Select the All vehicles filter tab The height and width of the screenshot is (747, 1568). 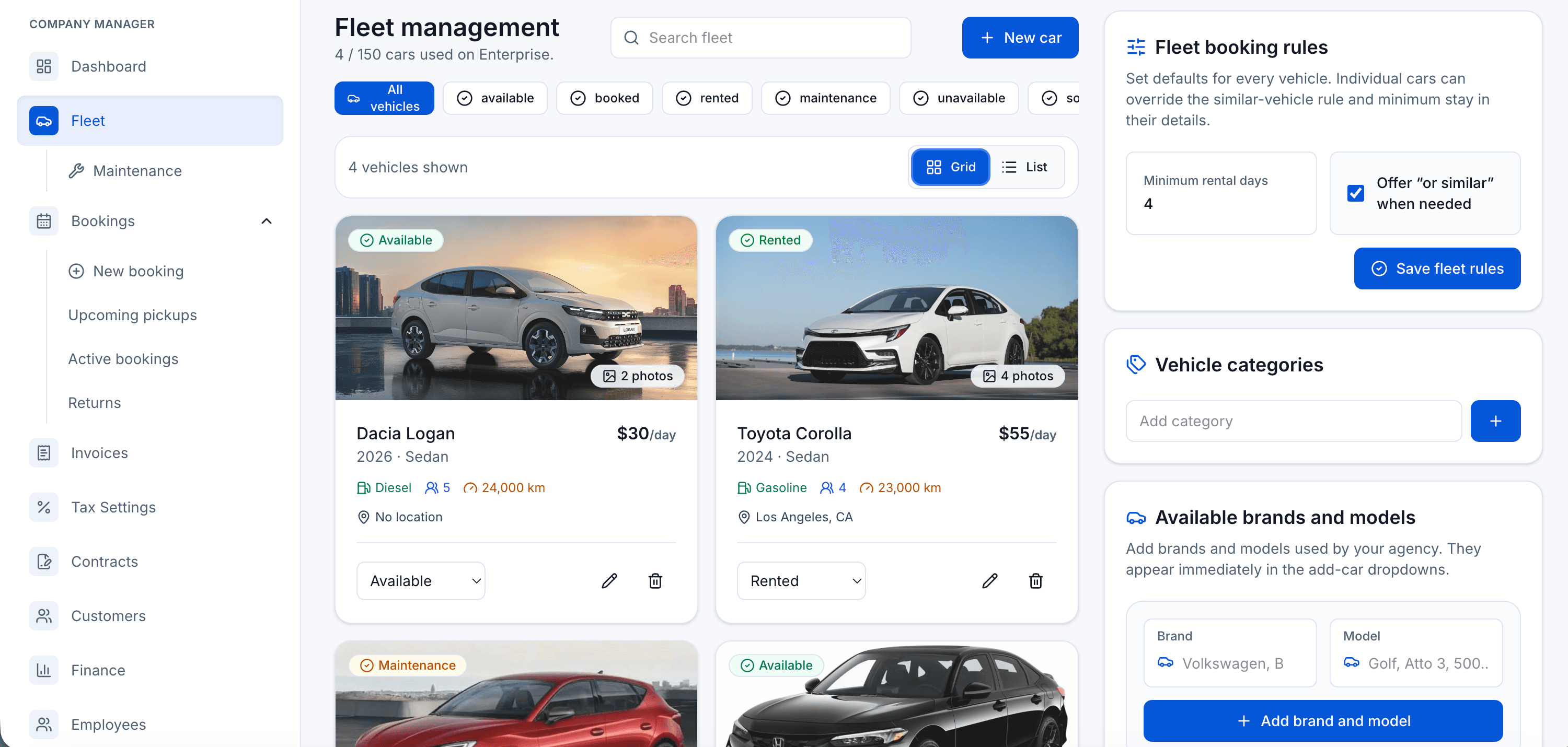[x=384, y=98]
